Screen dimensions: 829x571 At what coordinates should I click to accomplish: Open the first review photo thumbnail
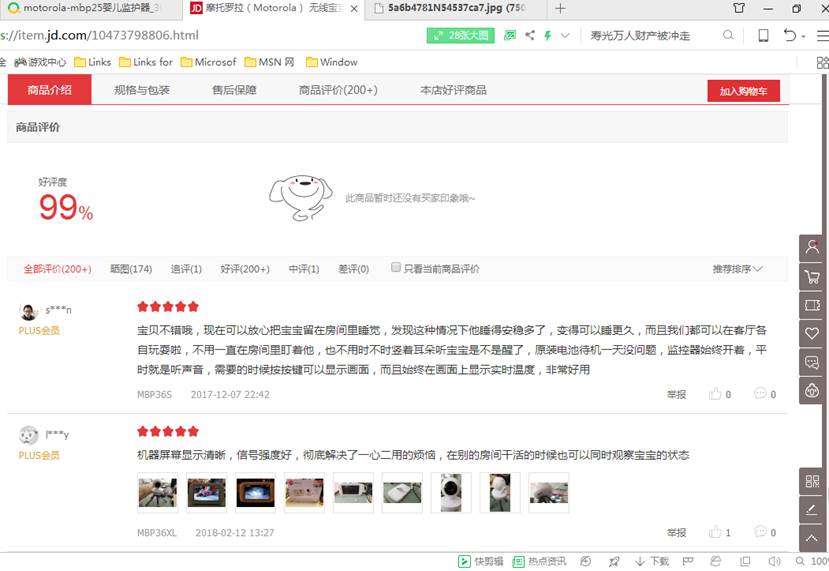pos(157,493)
